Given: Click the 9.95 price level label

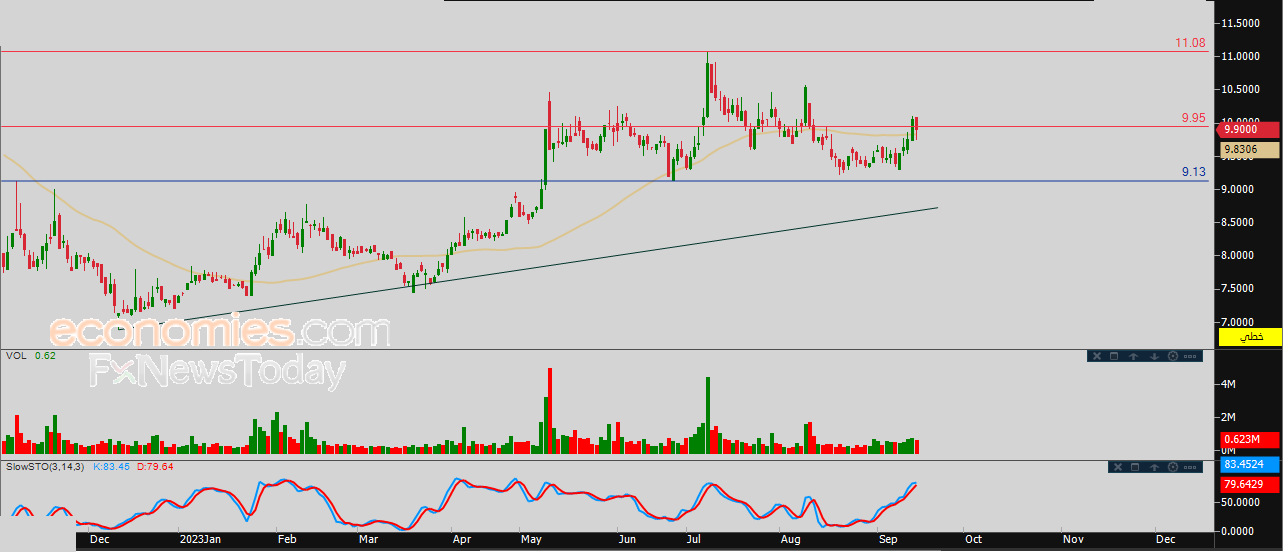Looking at the screenshot, I should [x=1193, y=118].
